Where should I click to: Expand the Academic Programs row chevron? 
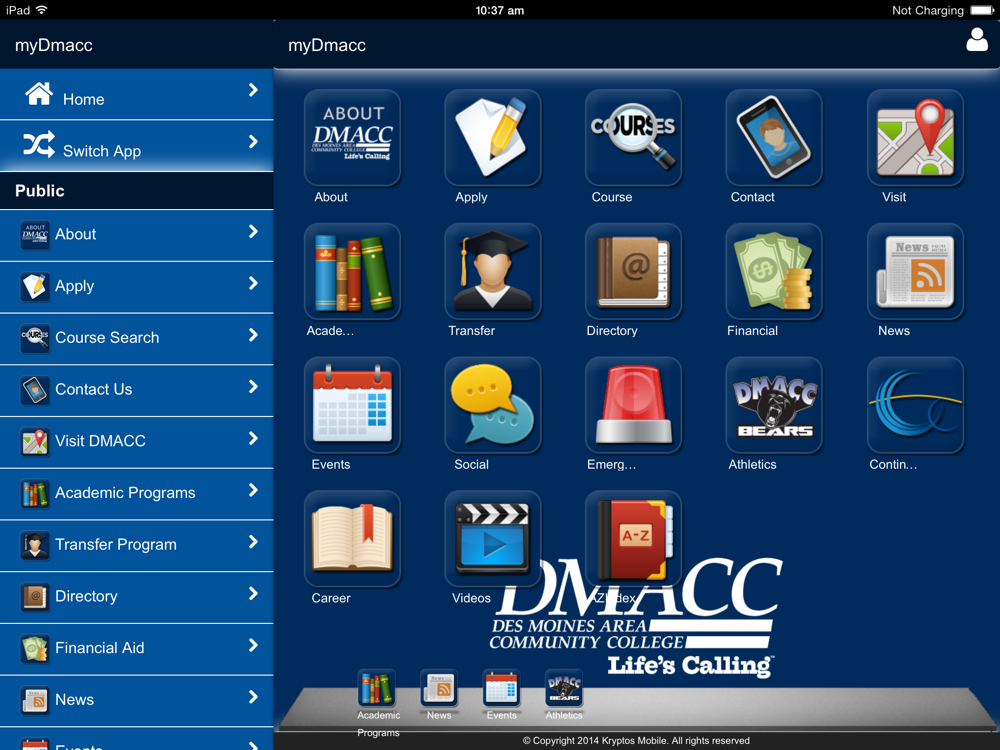point(253,490)
